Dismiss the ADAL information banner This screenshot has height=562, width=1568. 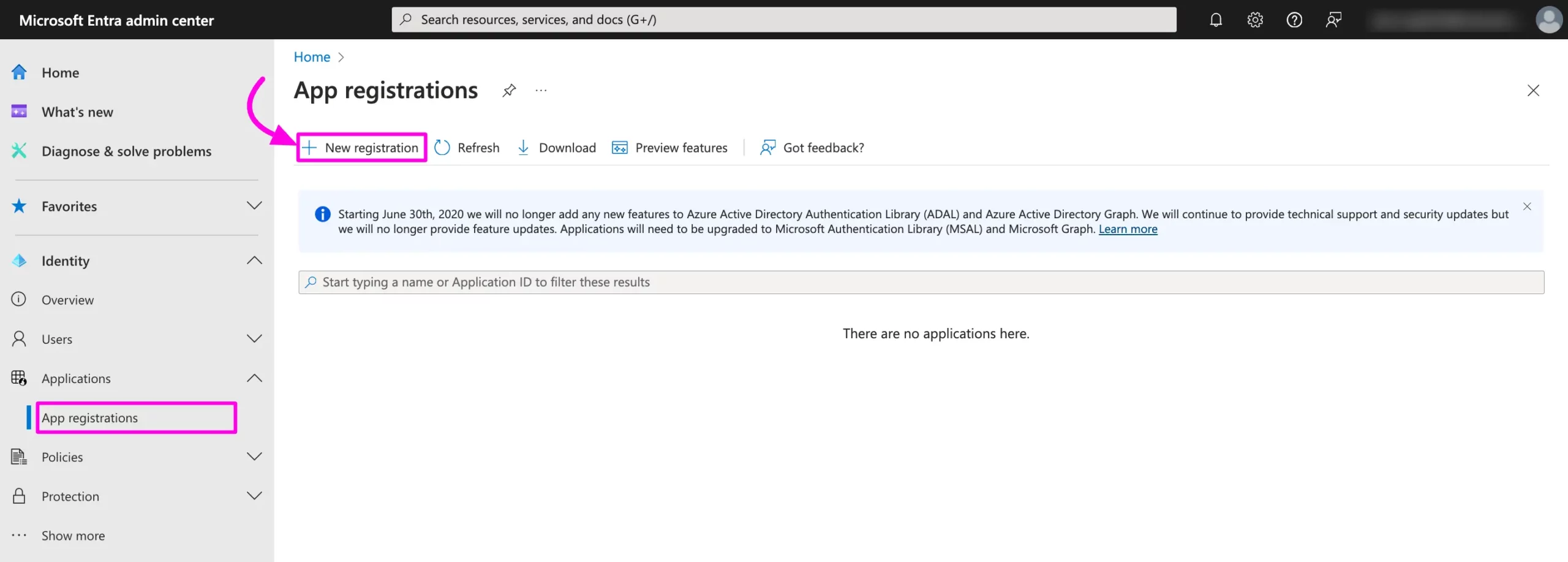point(1527,207)
